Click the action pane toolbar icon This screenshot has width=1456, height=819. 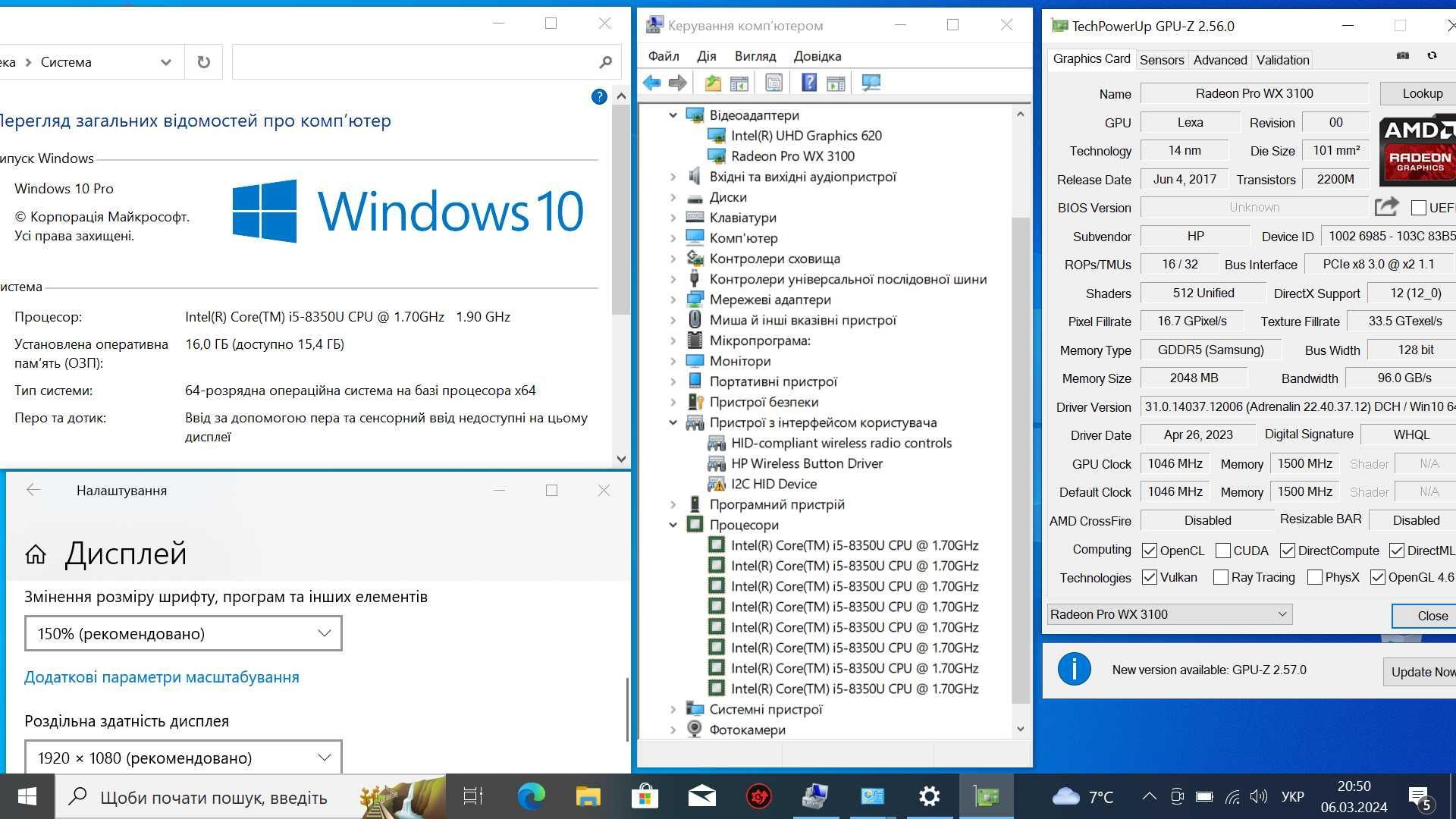(x=836, y=83)
